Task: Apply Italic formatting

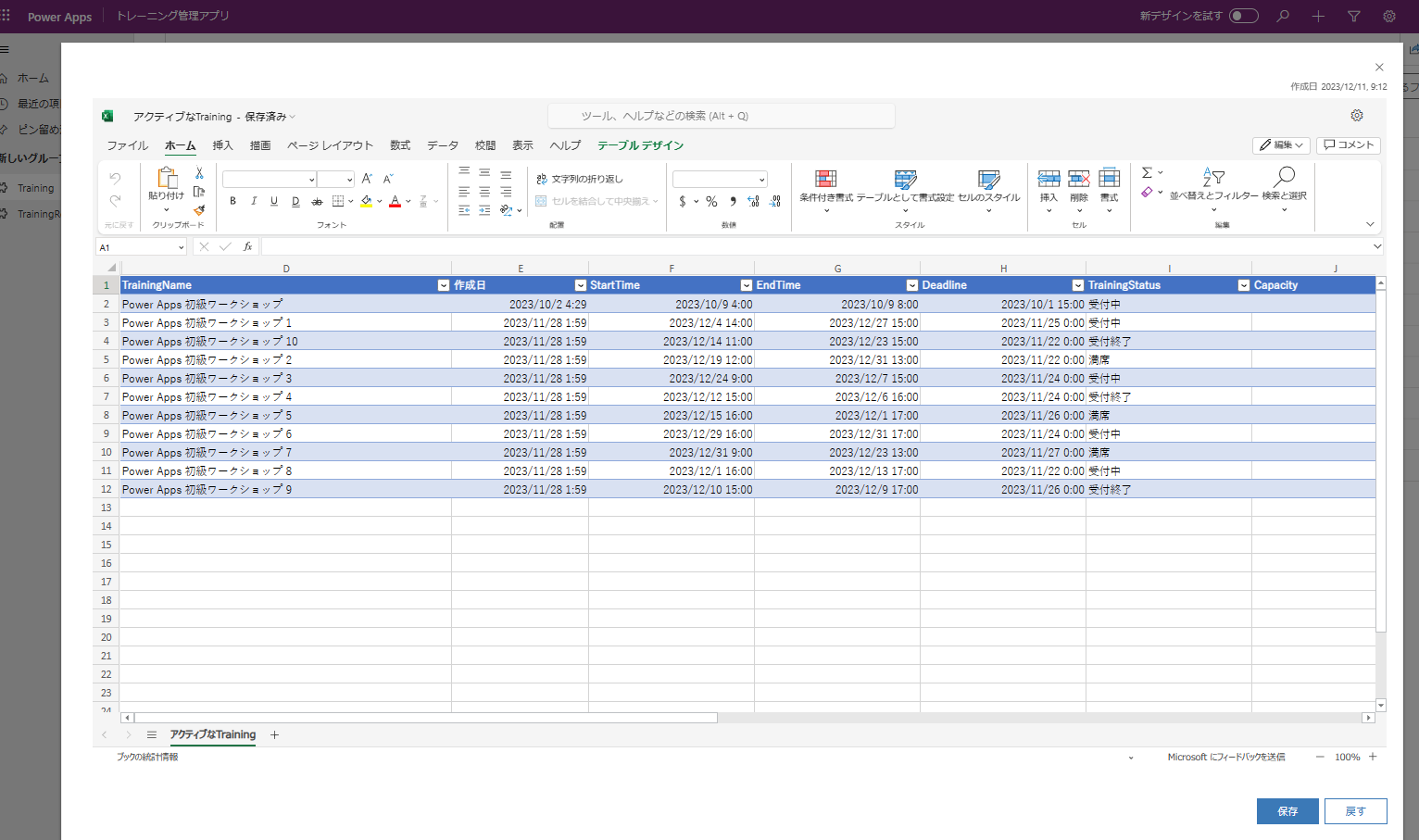Action: (254, 201)
